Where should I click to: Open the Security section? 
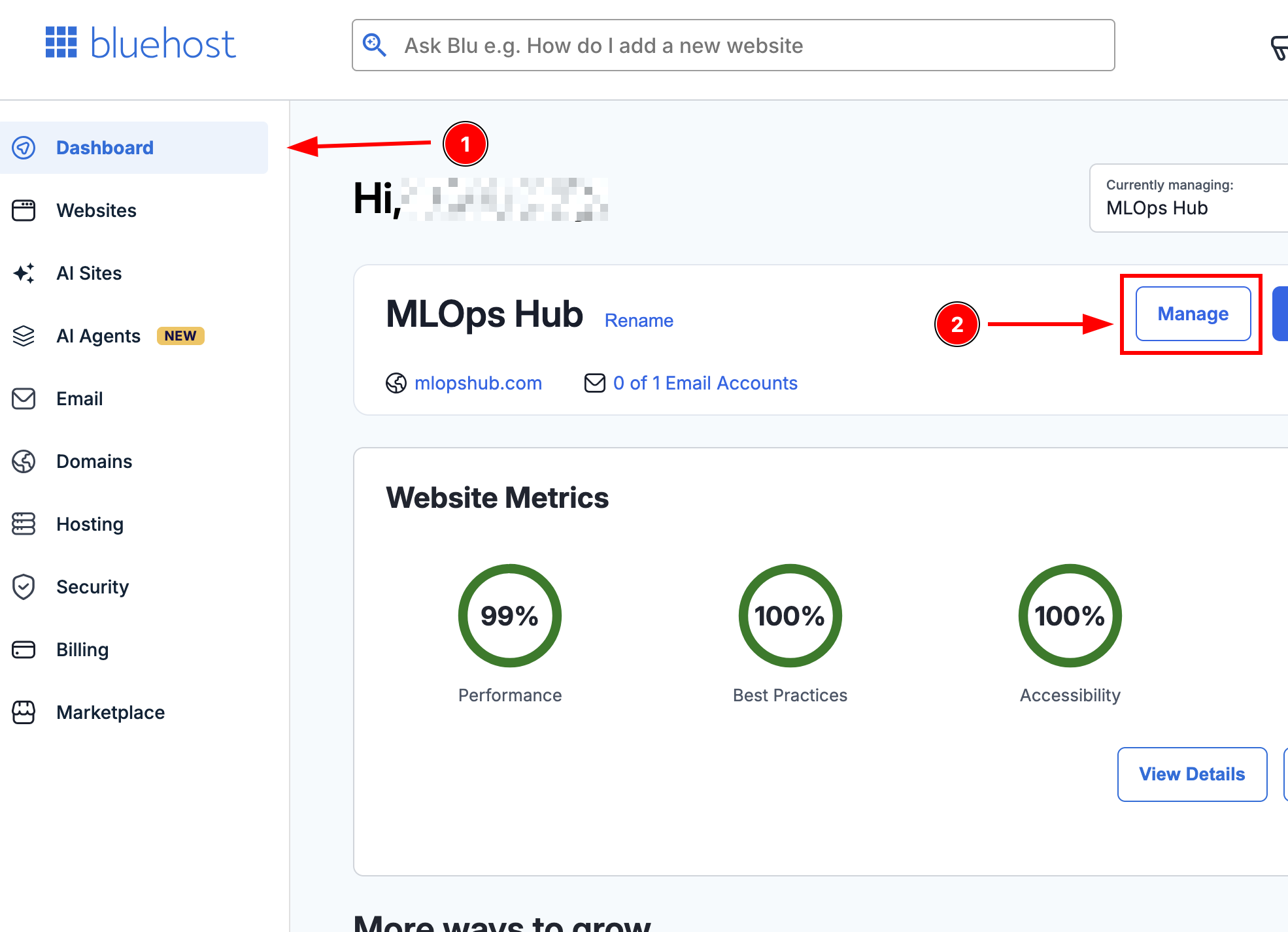92,587
